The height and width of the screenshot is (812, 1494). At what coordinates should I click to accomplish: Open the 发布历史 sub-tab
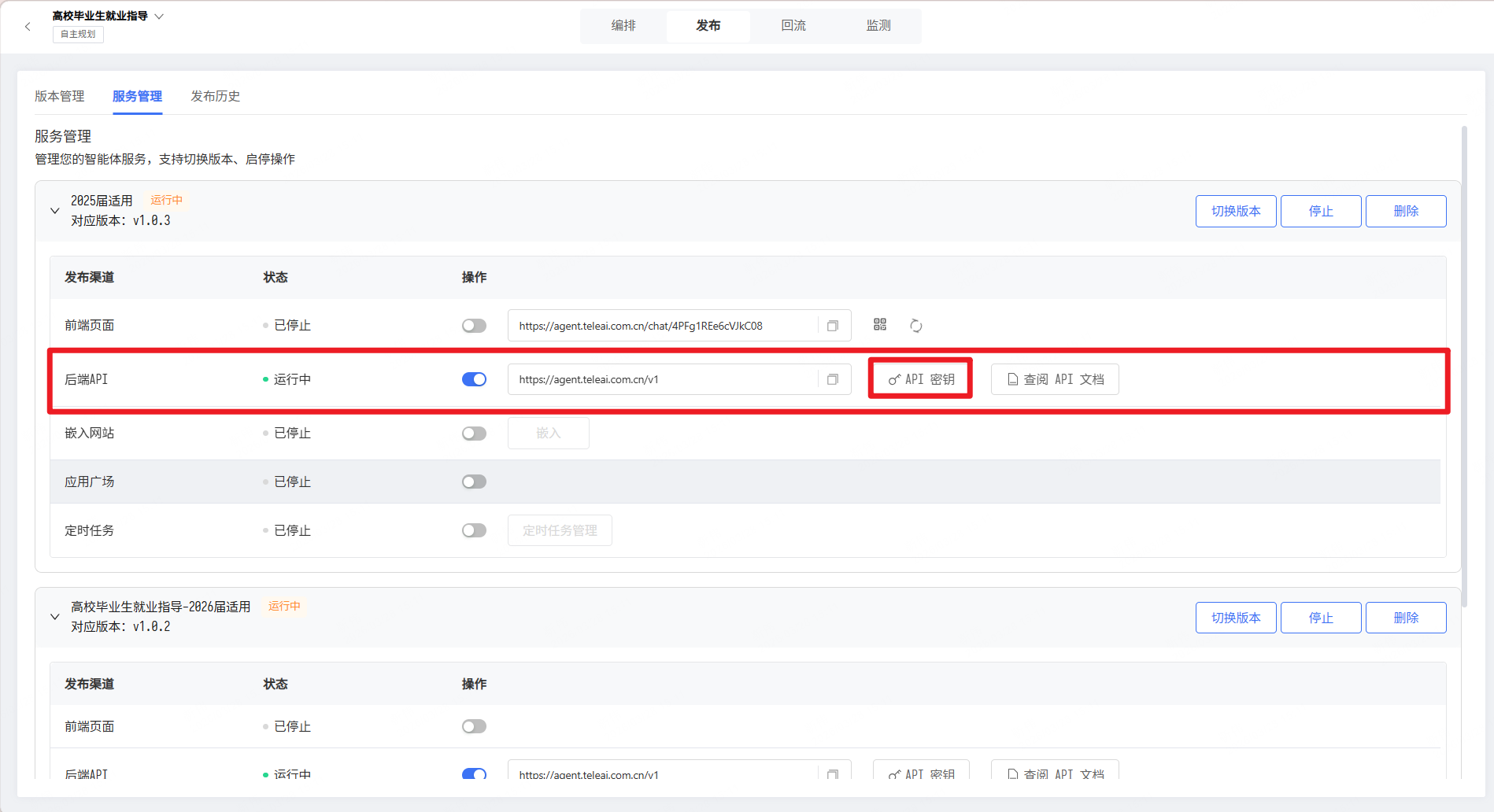pyautogui.click(x=216, y=96)
